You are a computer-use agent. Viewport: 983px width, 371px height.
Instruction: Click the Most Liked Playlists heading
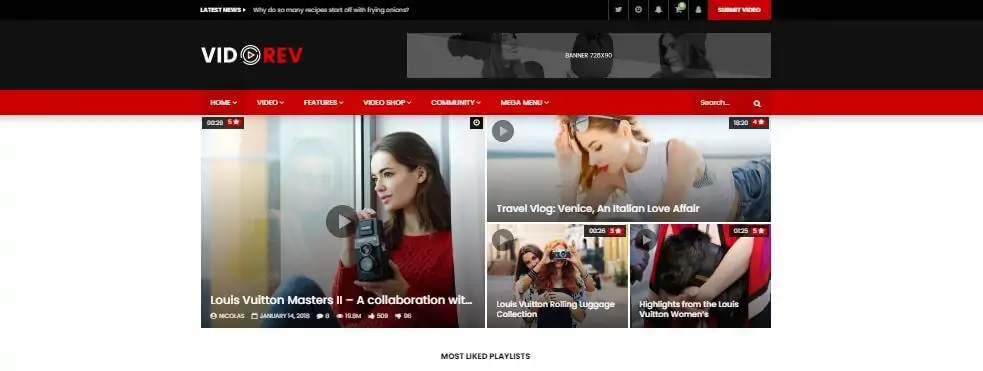pyautogui.click(x=485, y=356)
